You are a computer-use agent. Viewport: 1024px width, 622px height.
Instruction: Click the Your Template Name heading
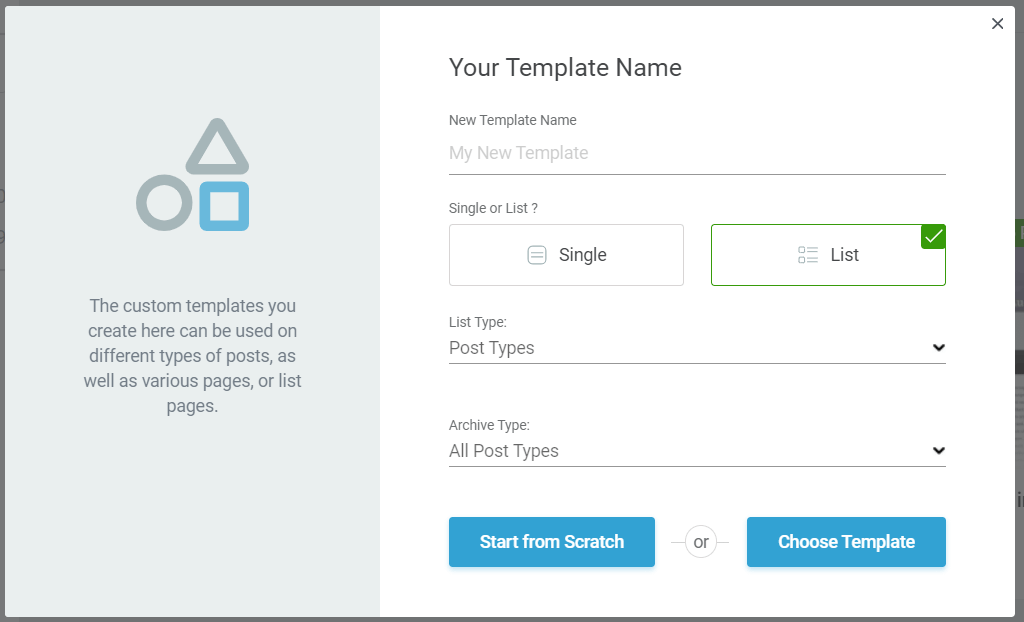[565, 68]
